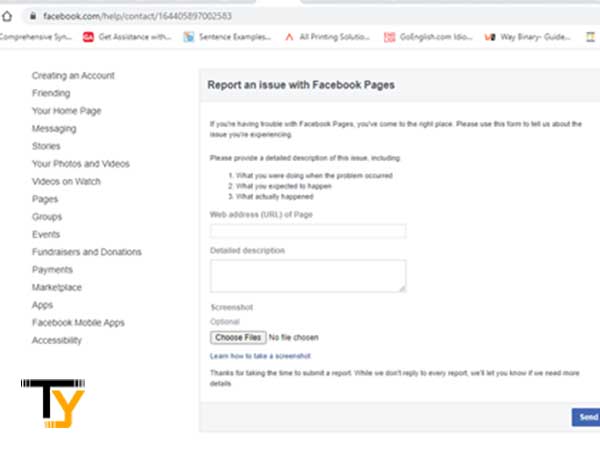Click the last bookmark icon on bar
Viewport: 600px width, 450px height.
[x=591, y=37]
